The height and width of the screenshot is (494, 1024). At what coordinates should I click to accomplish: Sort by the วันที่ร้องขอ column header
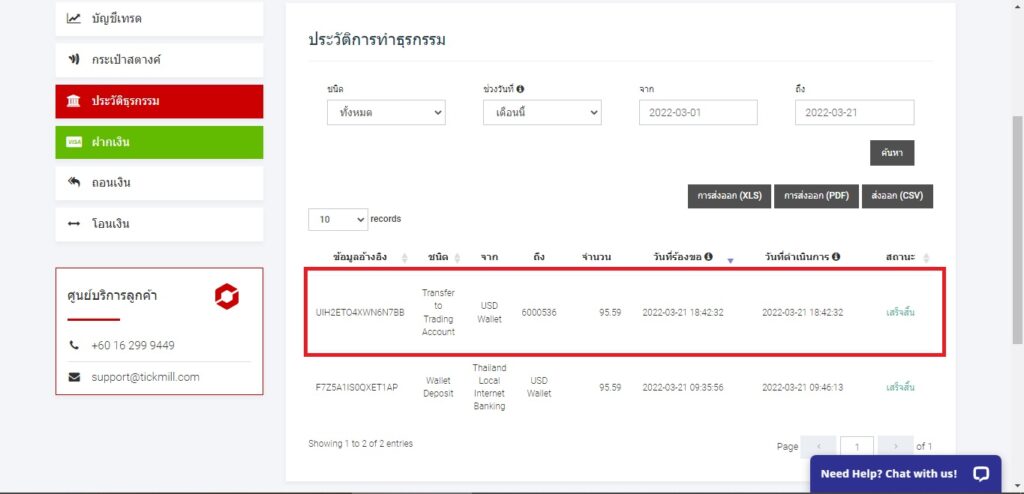[x=683, y=257]
